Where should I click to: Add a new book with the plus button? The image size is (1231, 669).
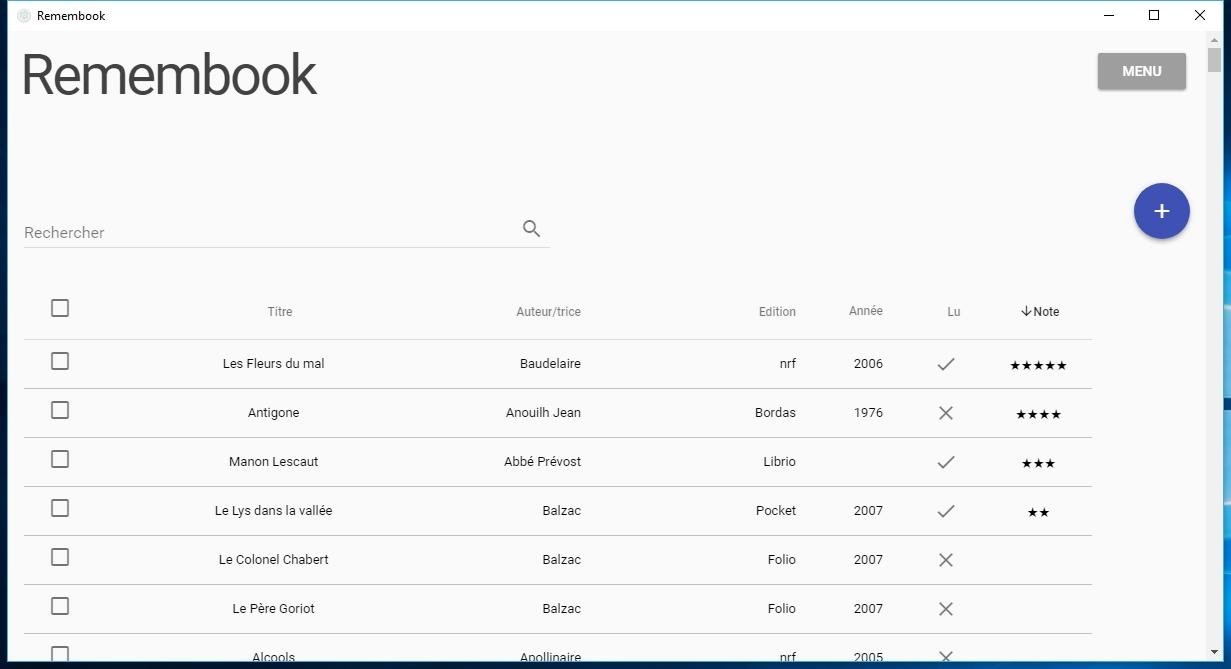click(x=1161, y=211)
